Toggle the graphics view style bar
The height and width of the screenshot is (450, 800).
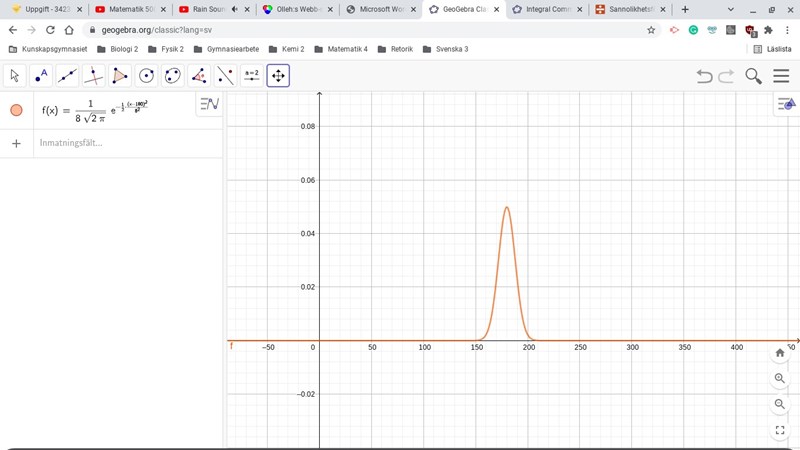point(786,104)
